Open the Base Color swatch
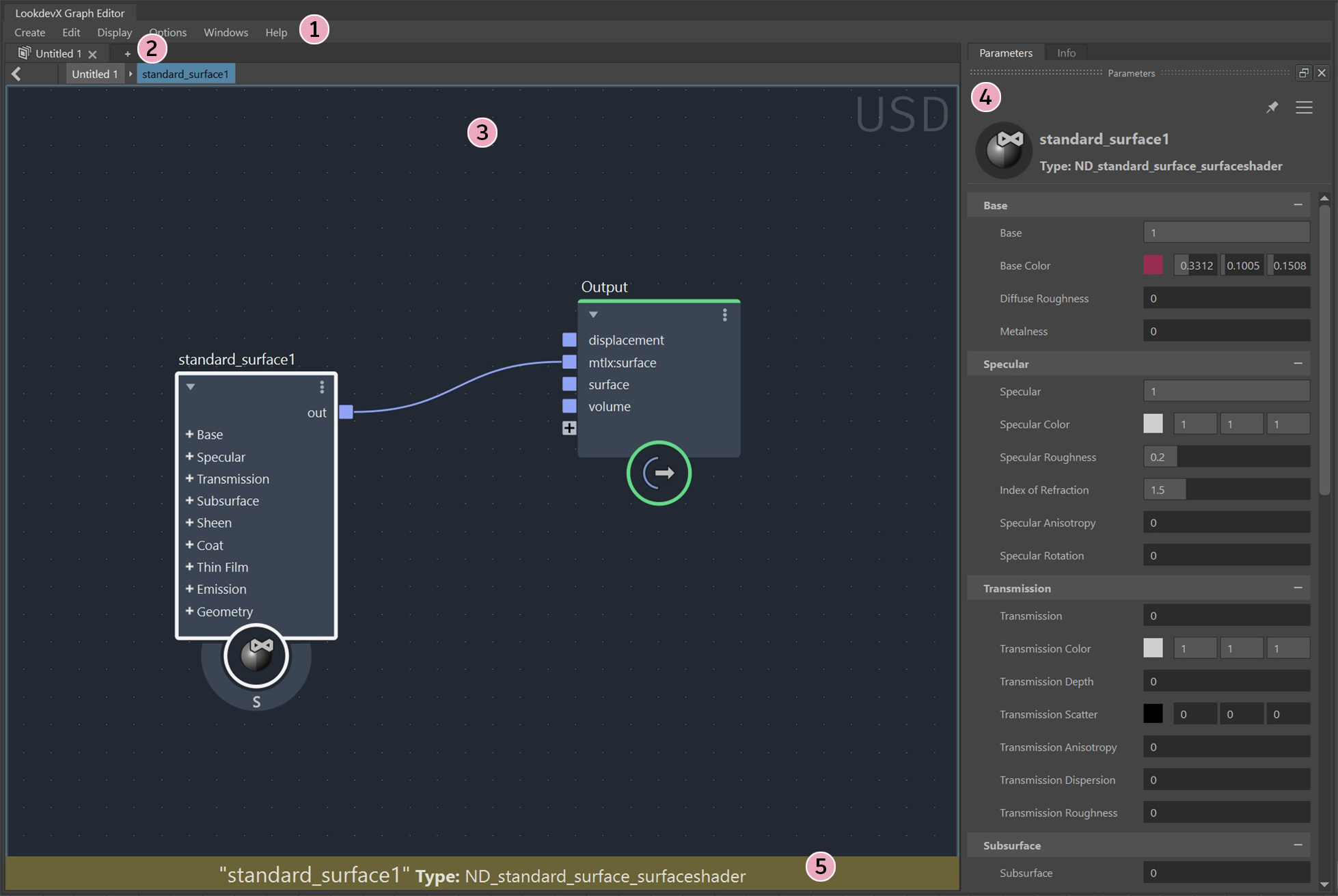This screenshot has height=896, width=1338. 1153,265
